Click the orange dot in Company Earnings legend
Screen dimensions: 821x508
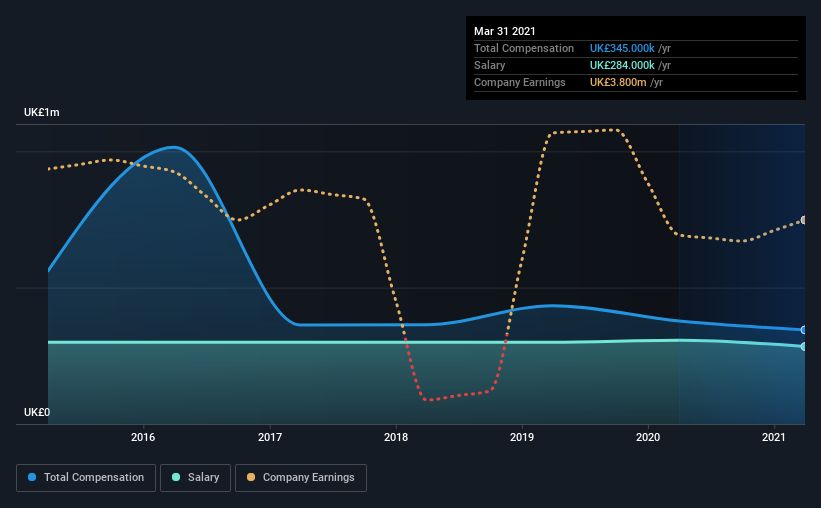click(251, 477)
